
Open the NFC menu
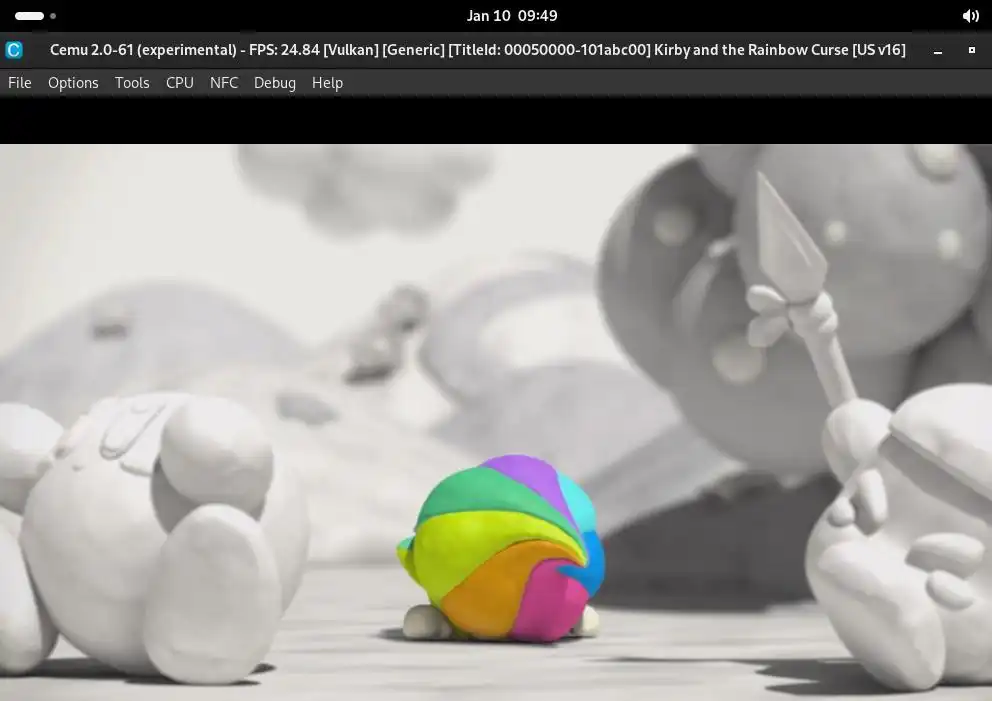[x=224, y=83]
